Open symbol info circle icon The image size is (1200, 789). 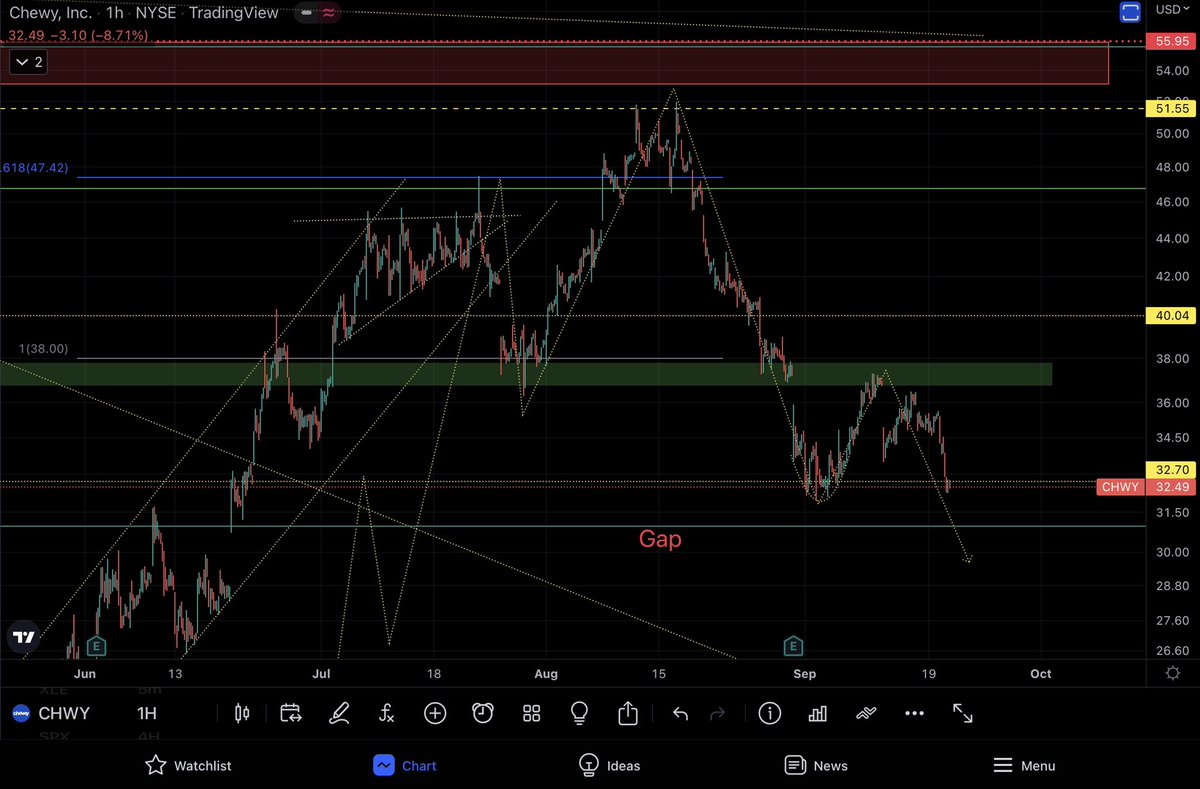coord(769,713)
